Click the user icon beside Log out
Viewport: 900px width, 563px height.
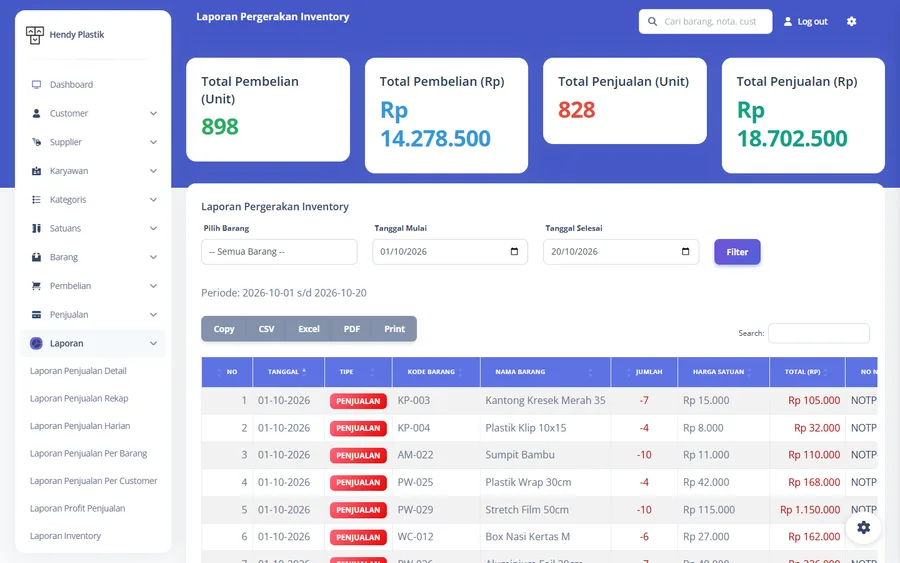pyautogui.click(x=788, y=21)
